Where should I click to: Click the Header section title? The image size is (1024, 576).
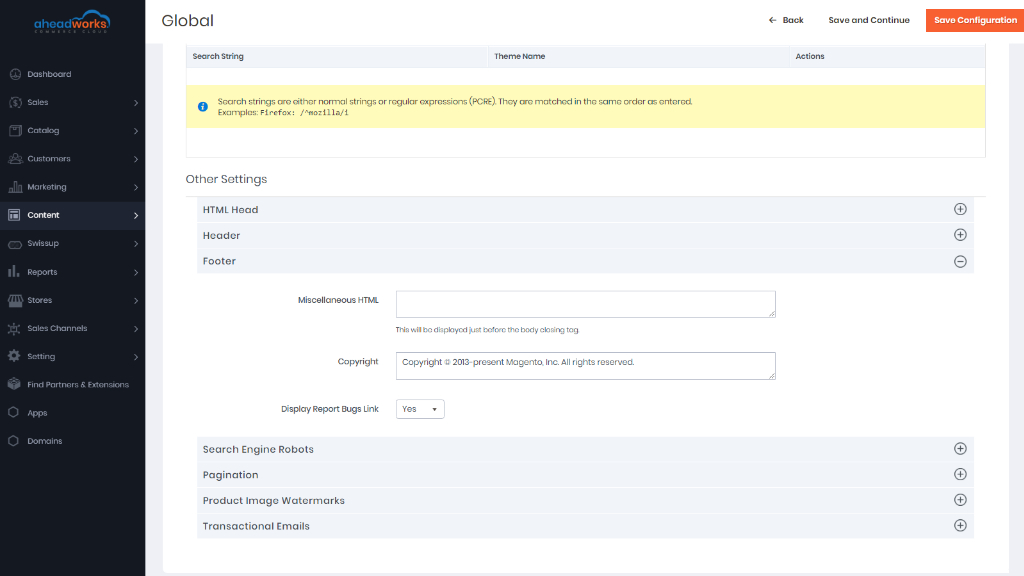(221, 235)
